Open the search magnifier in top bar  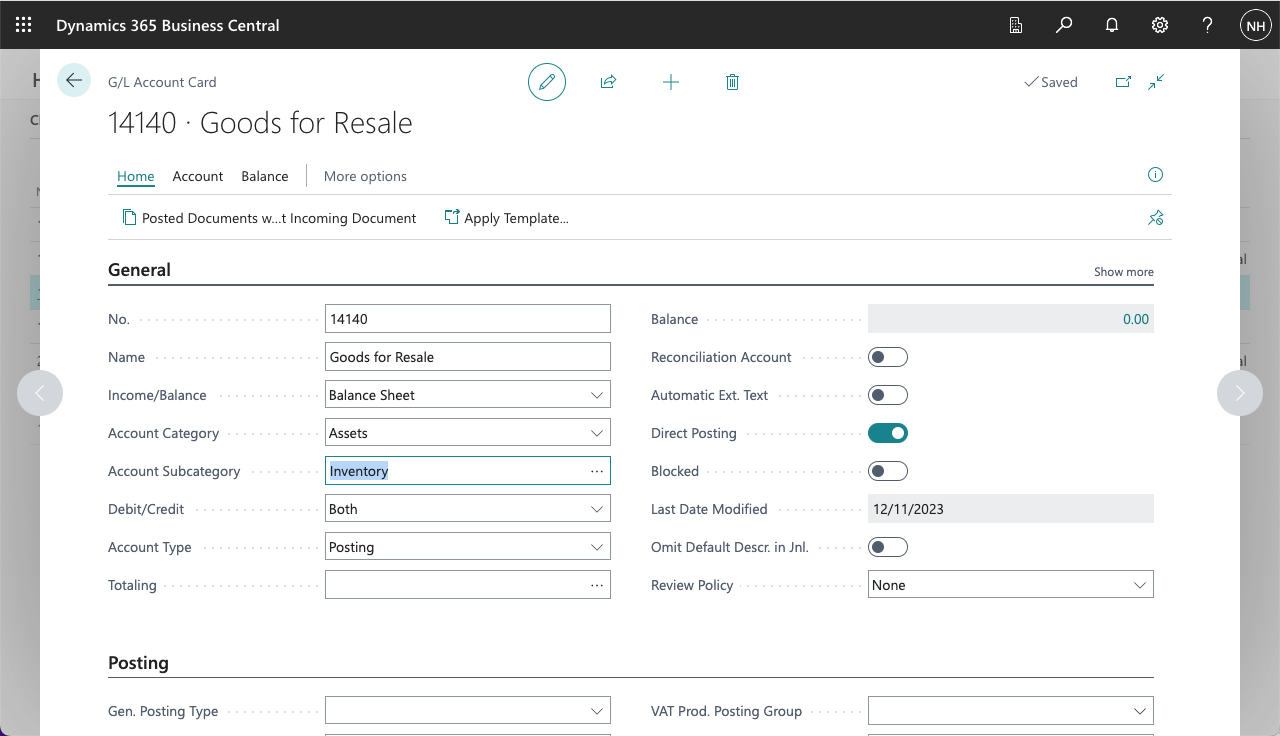click(x=1064, y=25)
